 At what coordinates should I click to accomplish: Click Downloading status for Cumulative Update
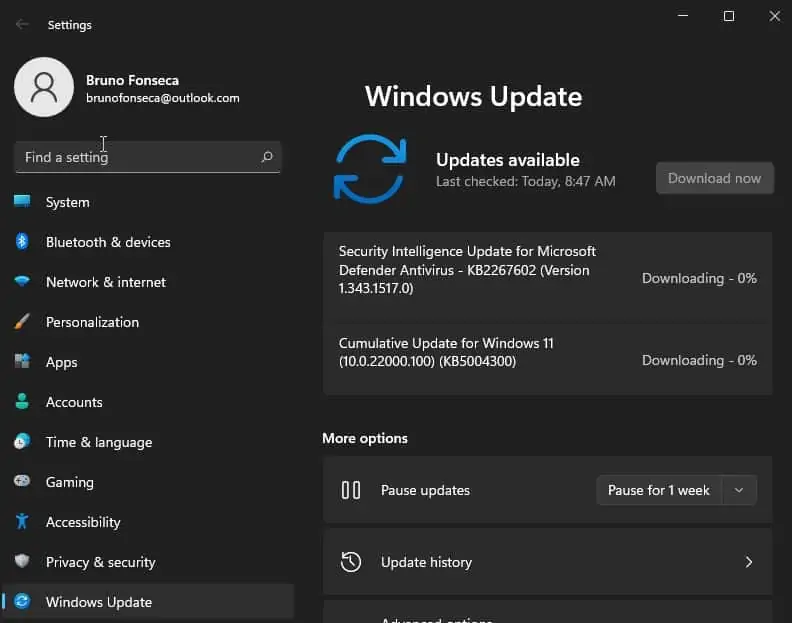coord(699,360)
